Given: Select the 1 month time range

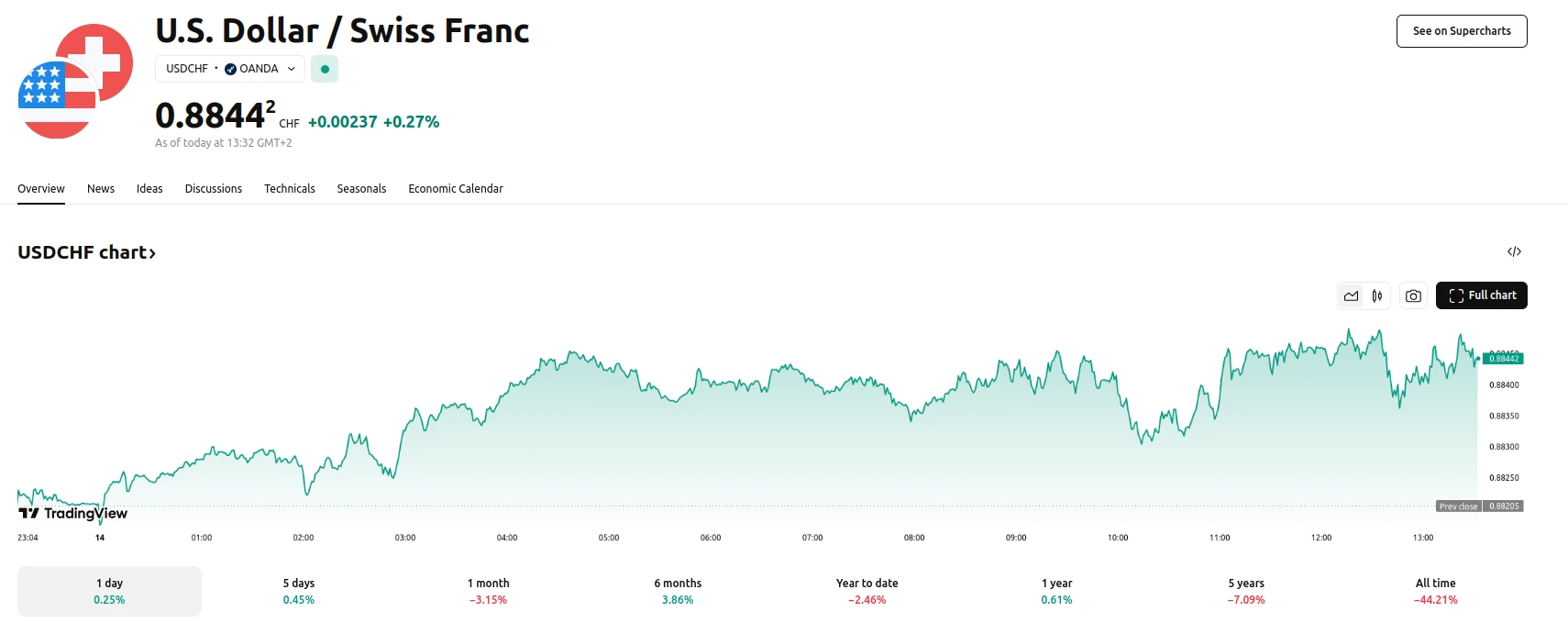Looking at the screenshot, I should click(x=488, y=591).
